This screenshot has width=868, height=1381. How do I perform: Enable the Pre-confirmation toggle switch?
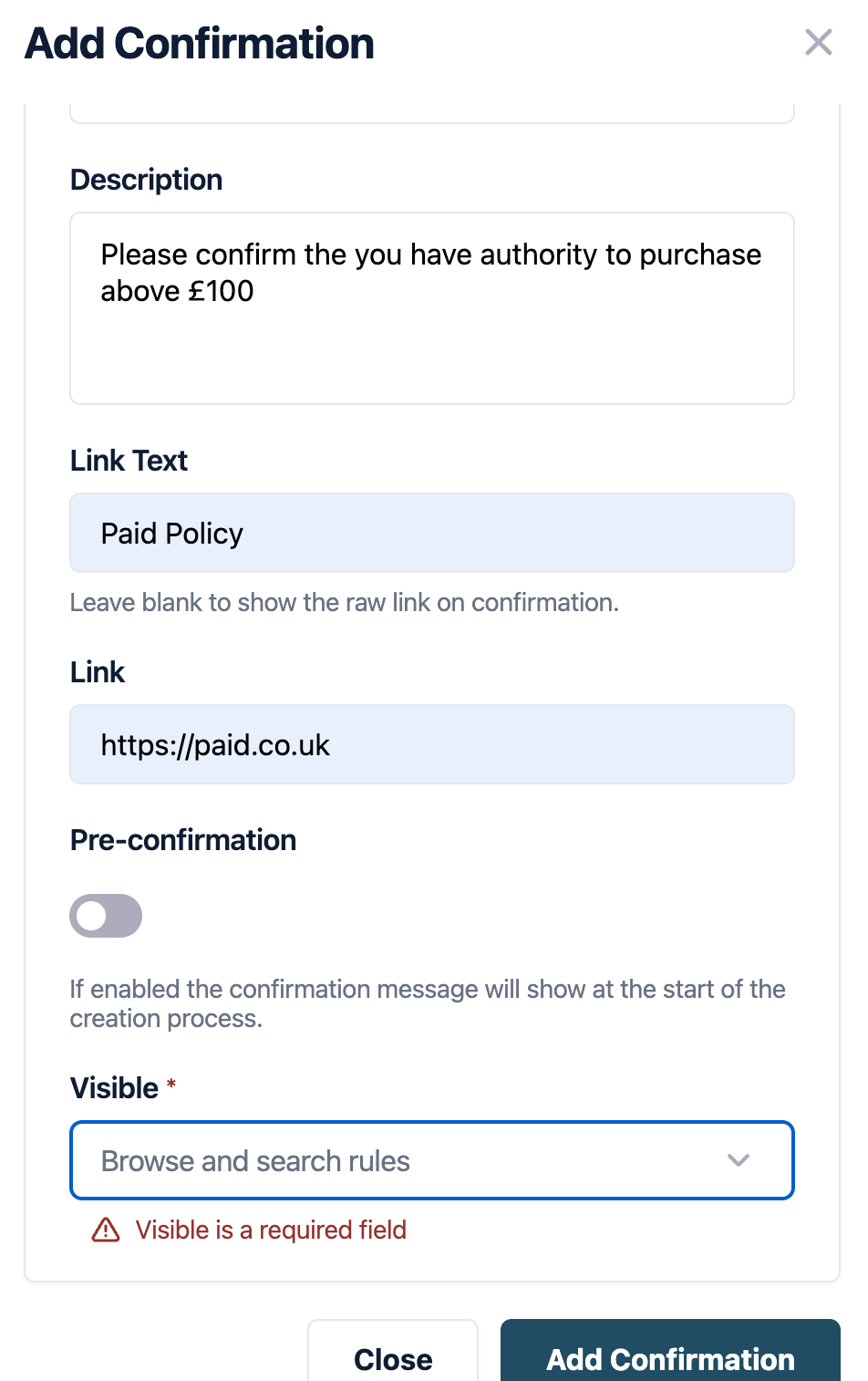coord(106,916)
